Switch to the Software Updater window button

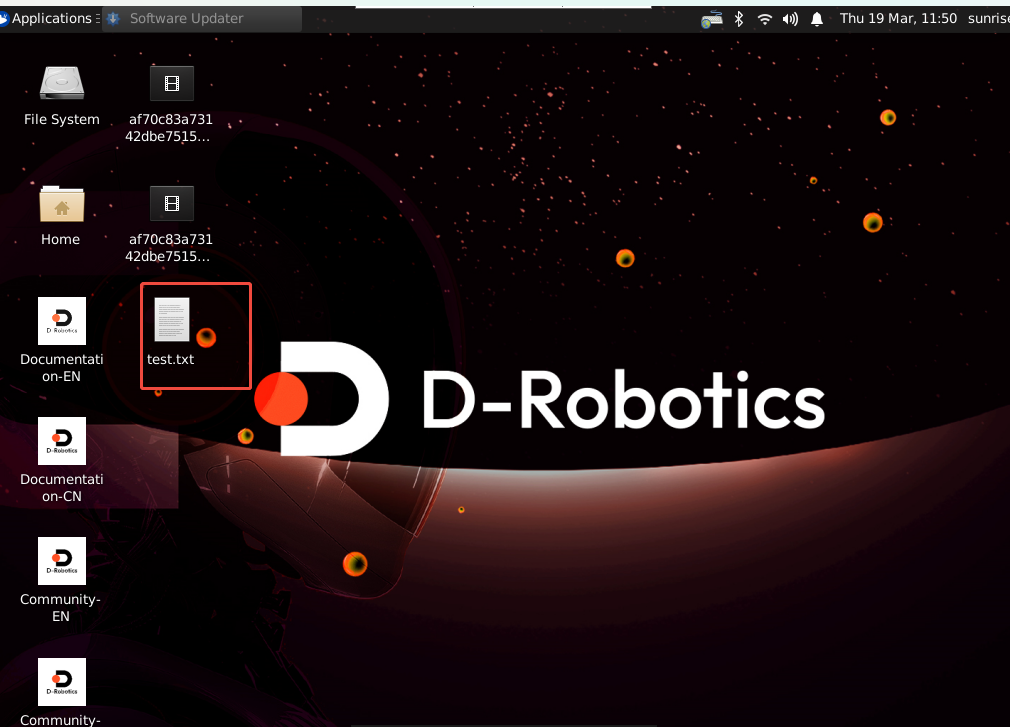[x=202, y=19]
